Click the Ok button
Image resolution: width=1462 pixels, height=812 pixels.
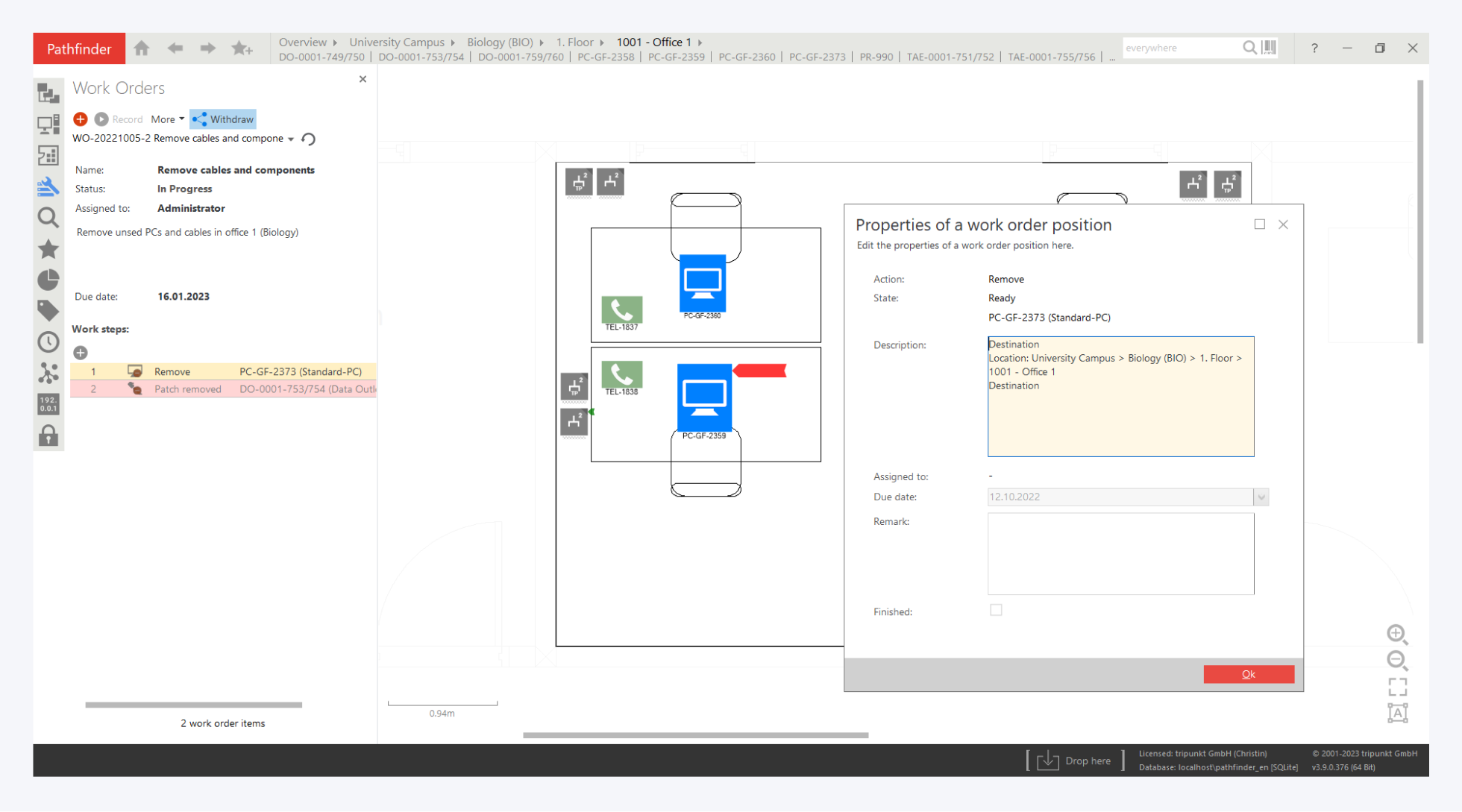click(x=1248, y=674)
